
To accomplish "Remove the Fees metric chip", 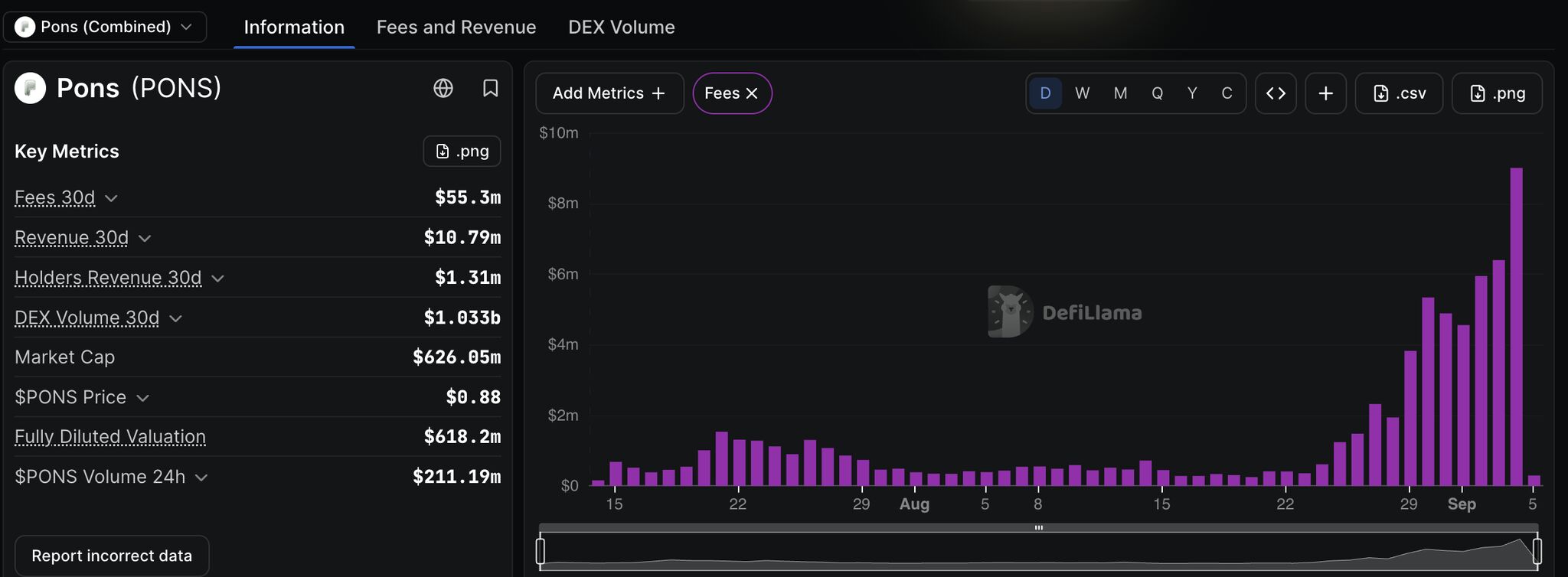I will tap(752, 93).
